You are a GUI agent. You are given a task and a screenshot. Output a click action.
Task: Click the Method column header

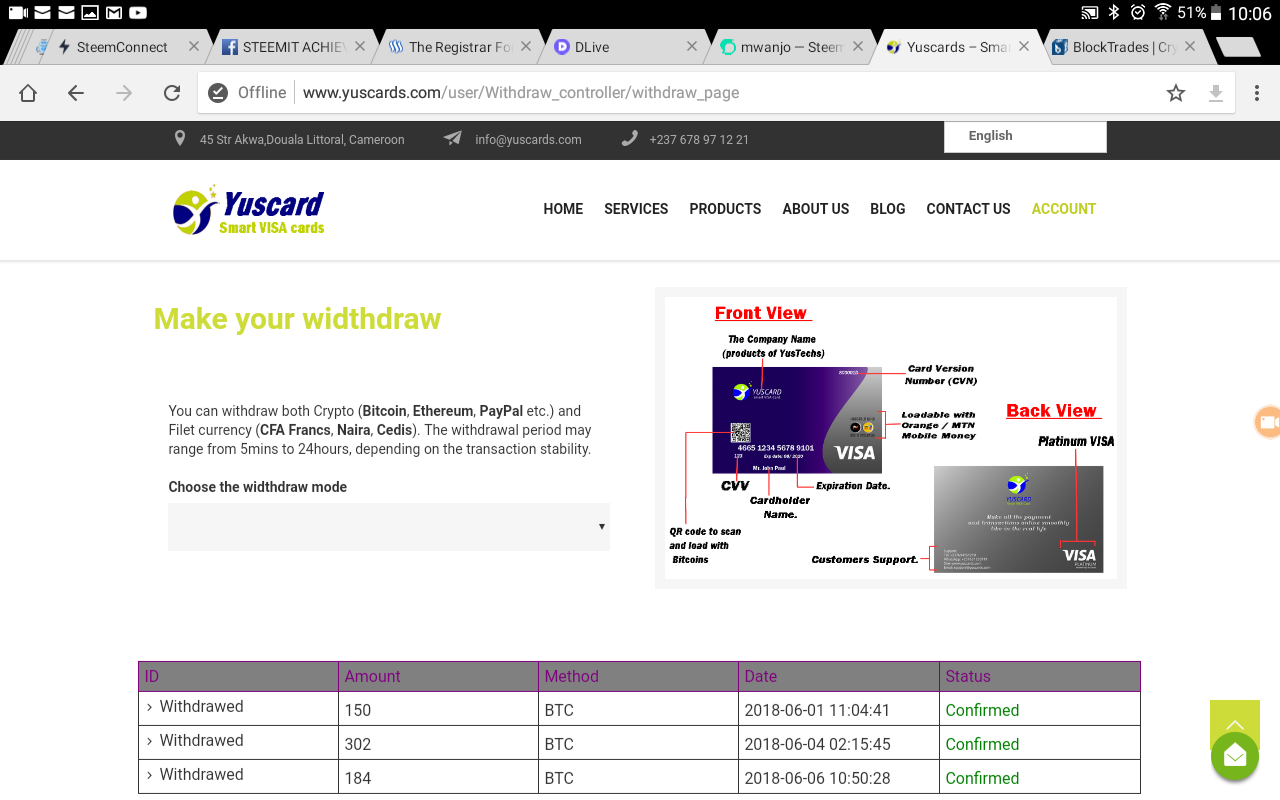pos(638,676)
